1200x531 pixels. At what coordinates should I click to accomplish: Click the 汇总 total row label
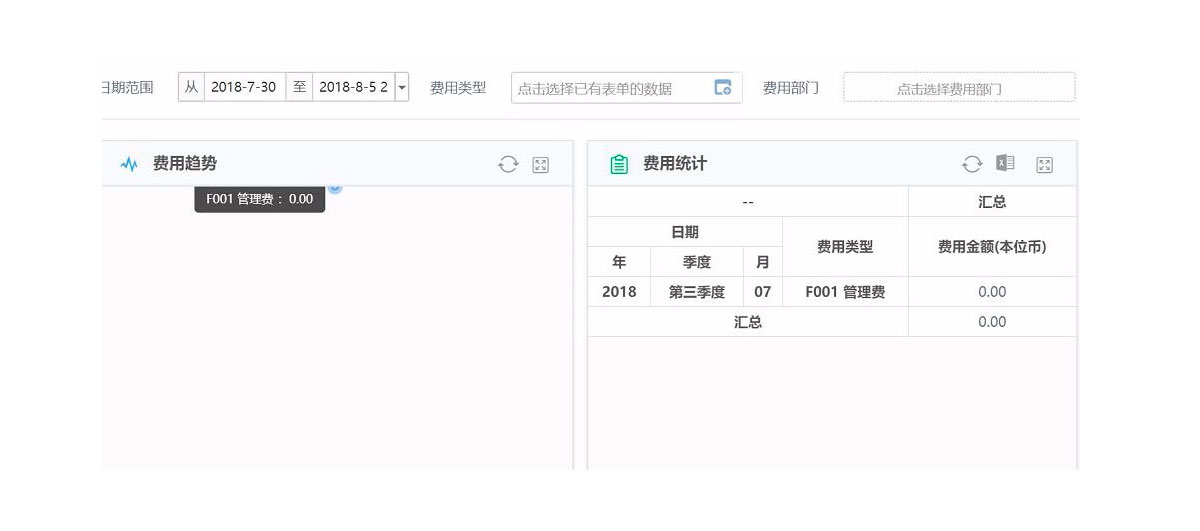click(x=748, y=322)
